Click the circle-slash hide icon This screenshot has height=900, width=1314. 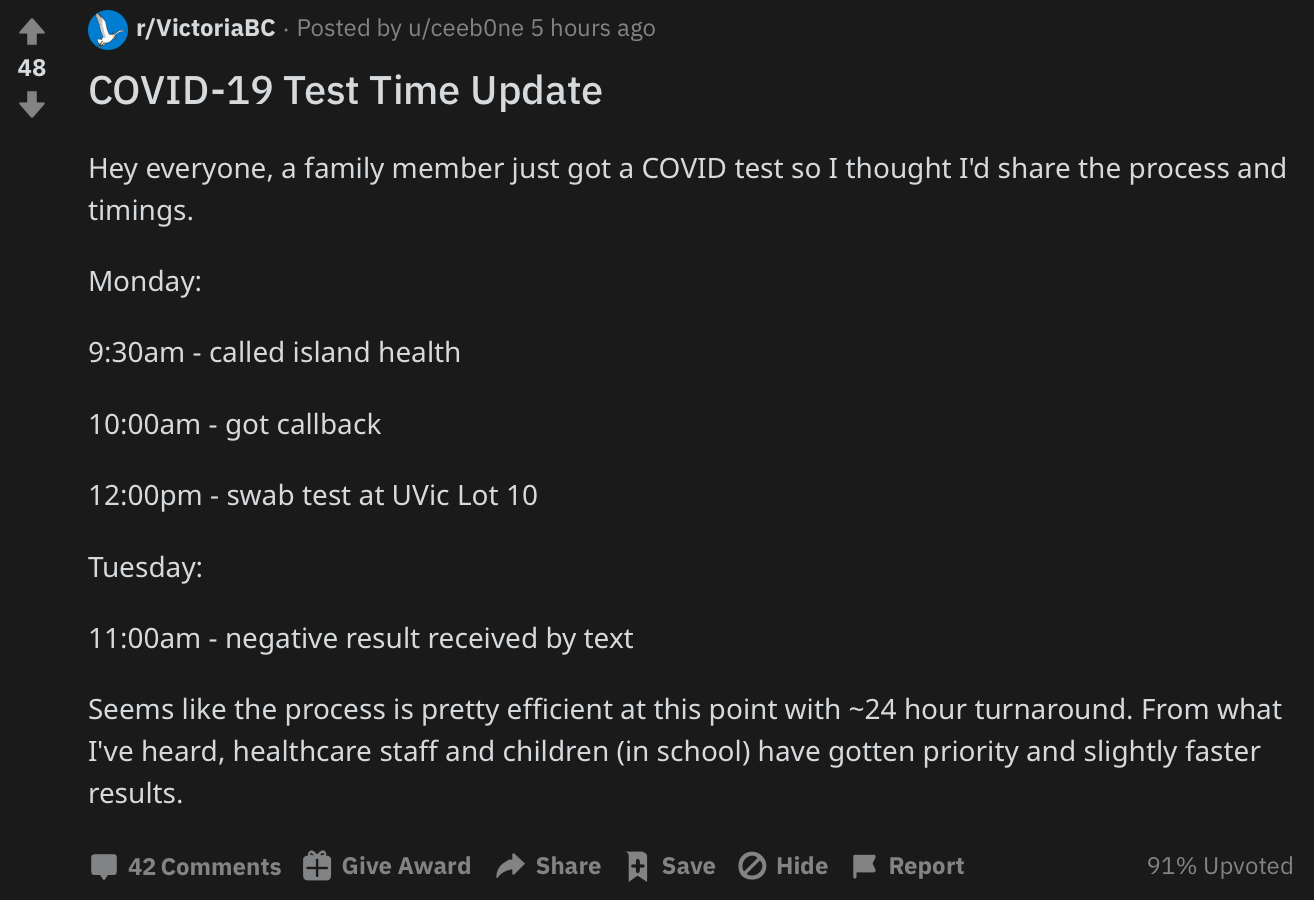(x=752, y=866)
